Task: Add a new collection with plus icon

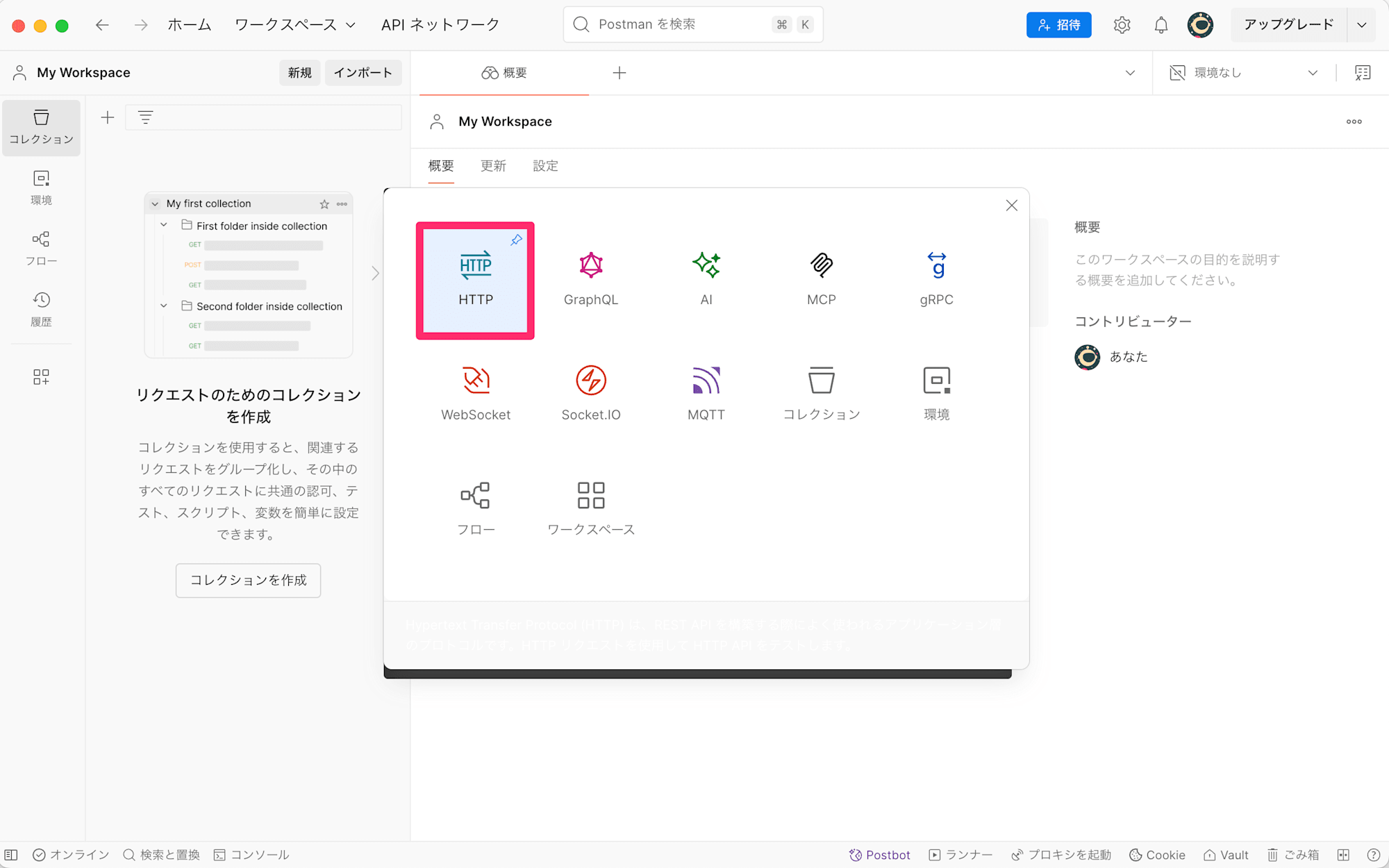Action: click(107, 117)
